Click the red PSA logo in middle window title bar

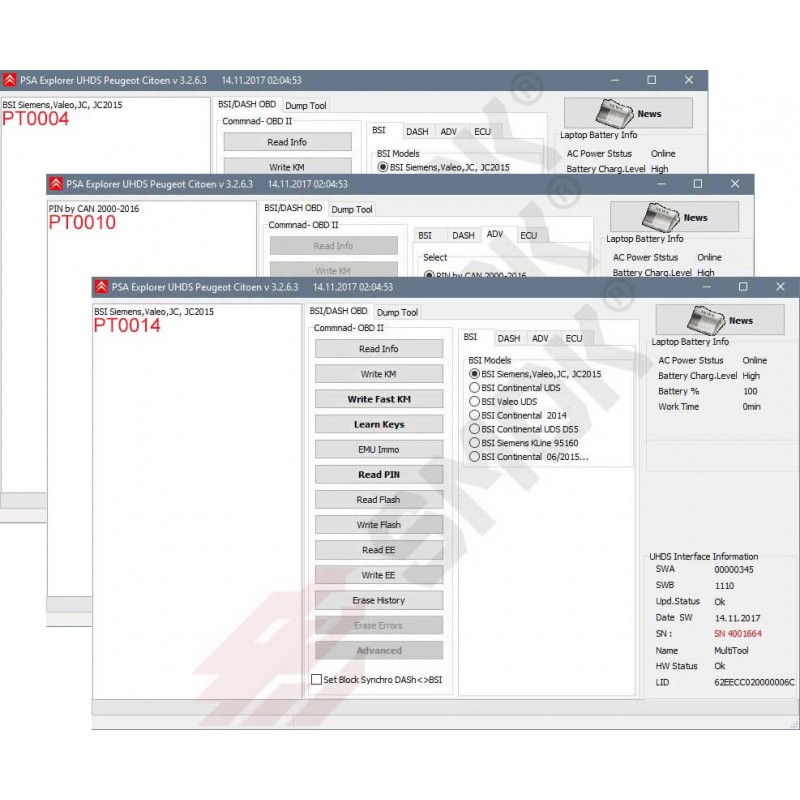click(x=56, y=184)
